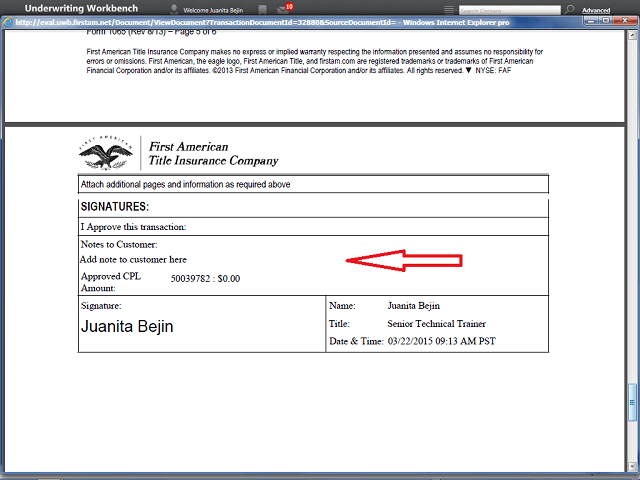The image size is (640, 480).
Task: Click Welcome Juanita Bejin text
Action: click(x=213, y=10)
